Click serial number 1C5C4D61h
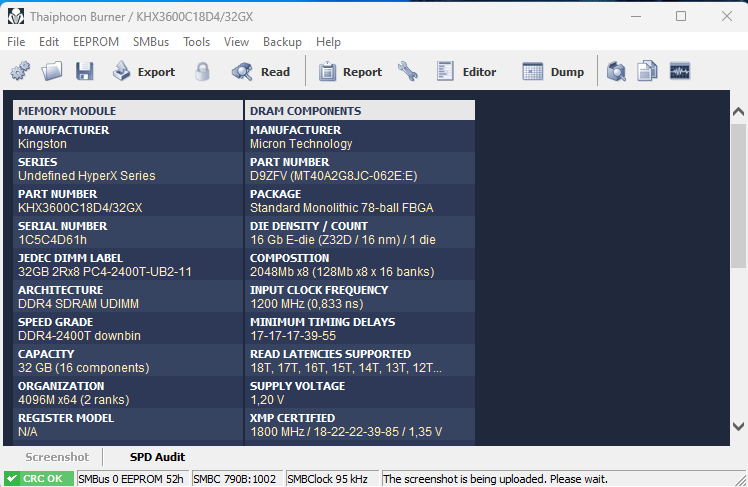Viewport: 748px width, 487px height. 52,239
